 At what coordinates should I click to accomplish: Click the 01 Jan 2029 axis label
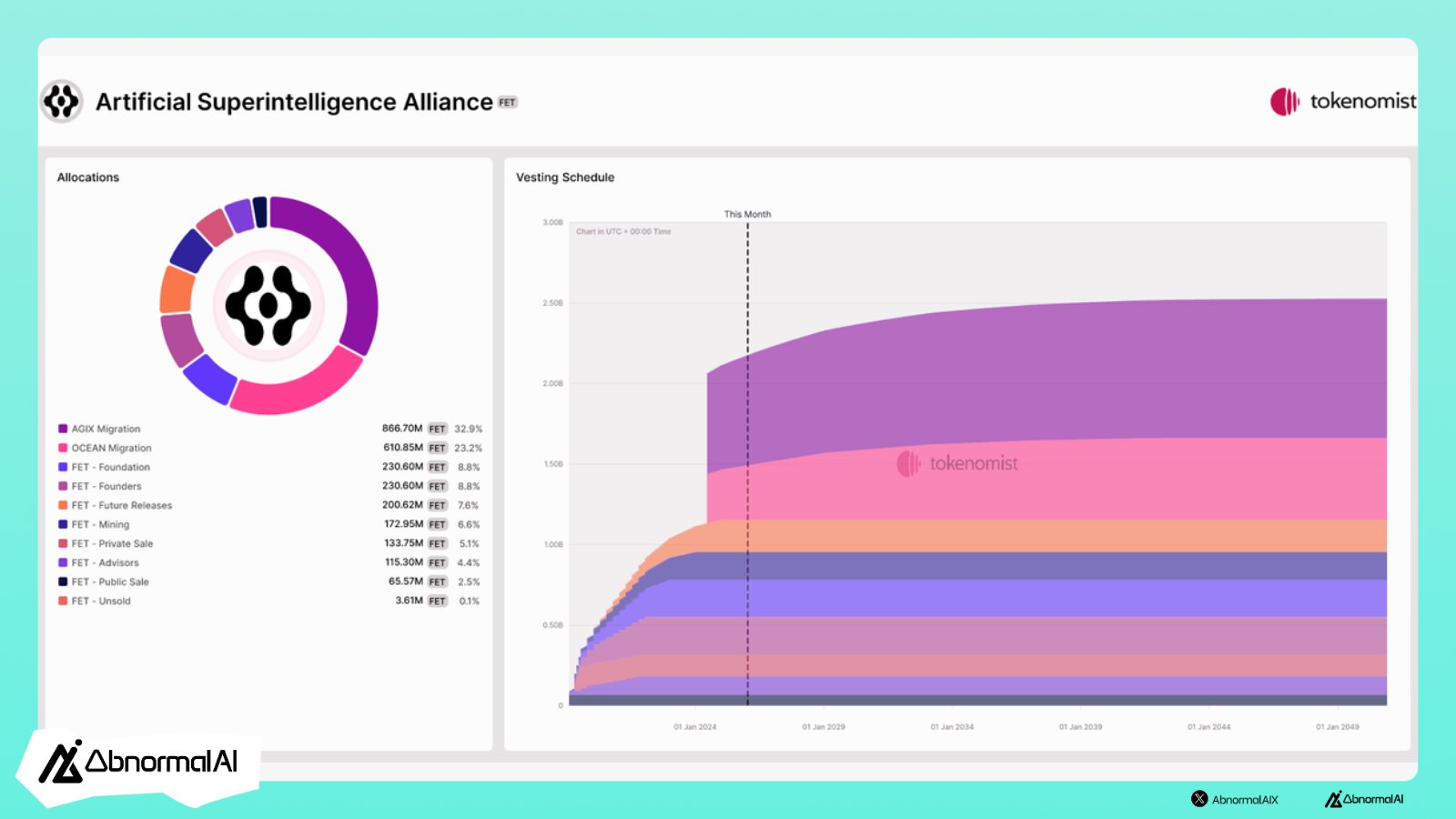point(824,727)
